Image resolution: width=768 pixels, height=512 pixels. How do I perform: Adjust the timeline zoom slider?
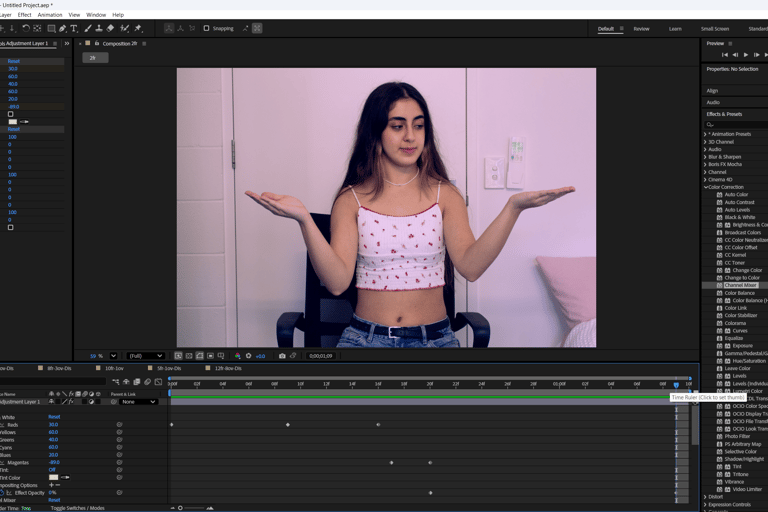coord(180,508)
